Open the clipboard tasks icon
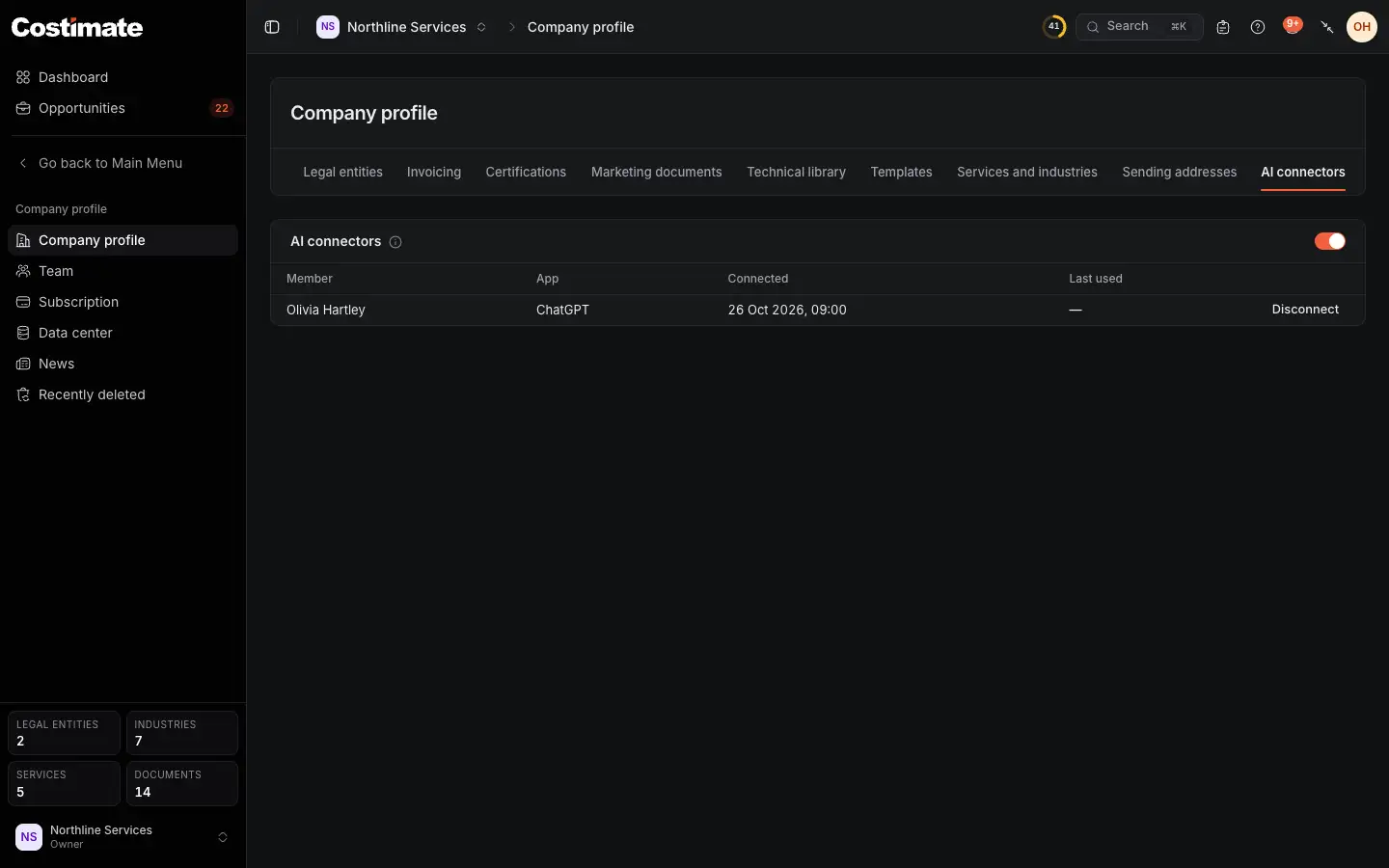Screen dimensions: 1389x868 (1223, 27)
